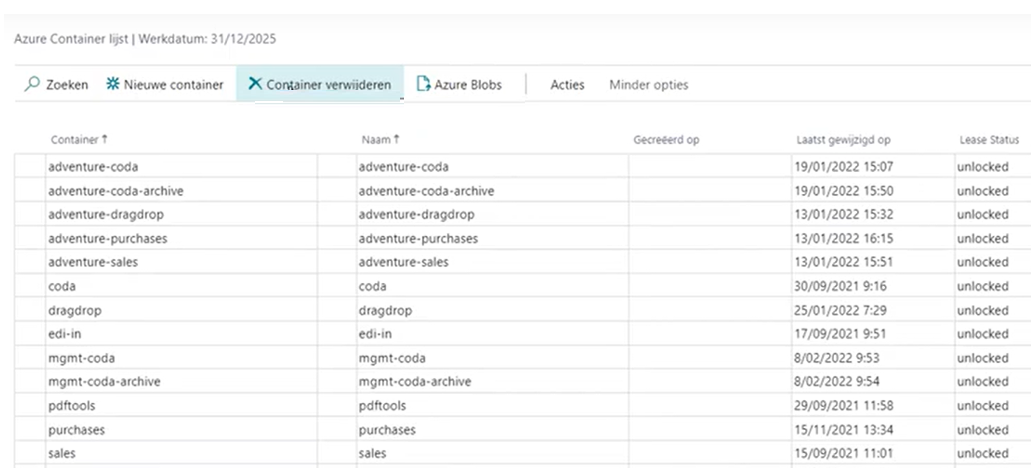Click the Nieuwe container star icon
Viewport: 1031px width, 471px height.
[112, 85]
